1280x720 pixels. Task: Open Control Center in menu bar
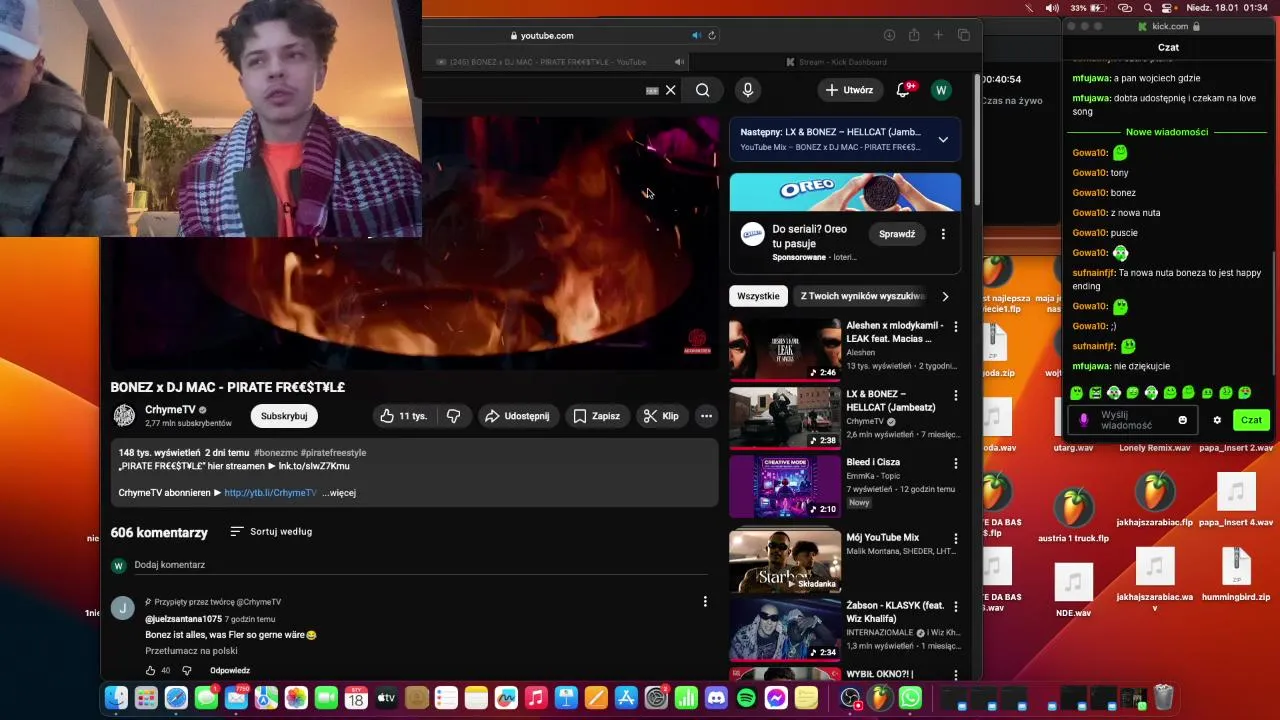click(1168, 7)
